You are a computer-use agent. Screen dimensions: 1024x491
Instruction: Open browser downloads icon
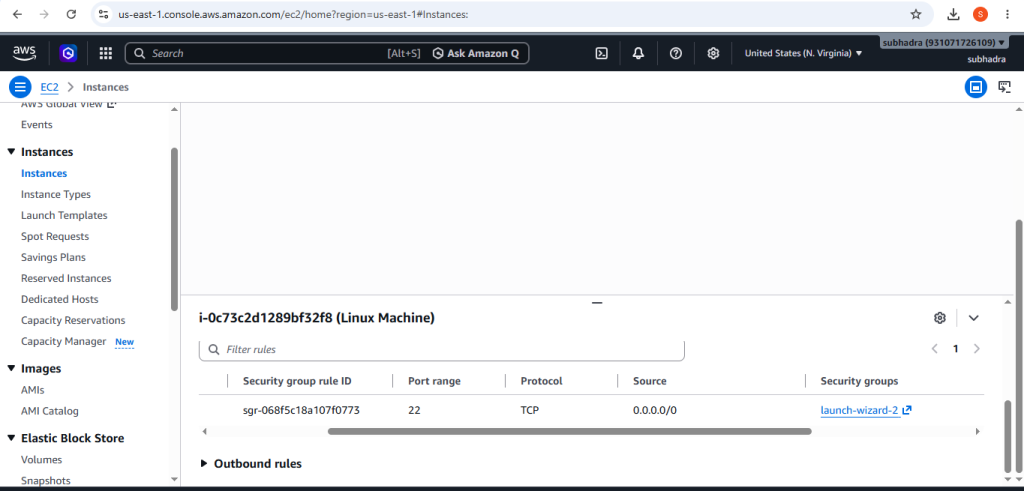(x=953, y=14)
